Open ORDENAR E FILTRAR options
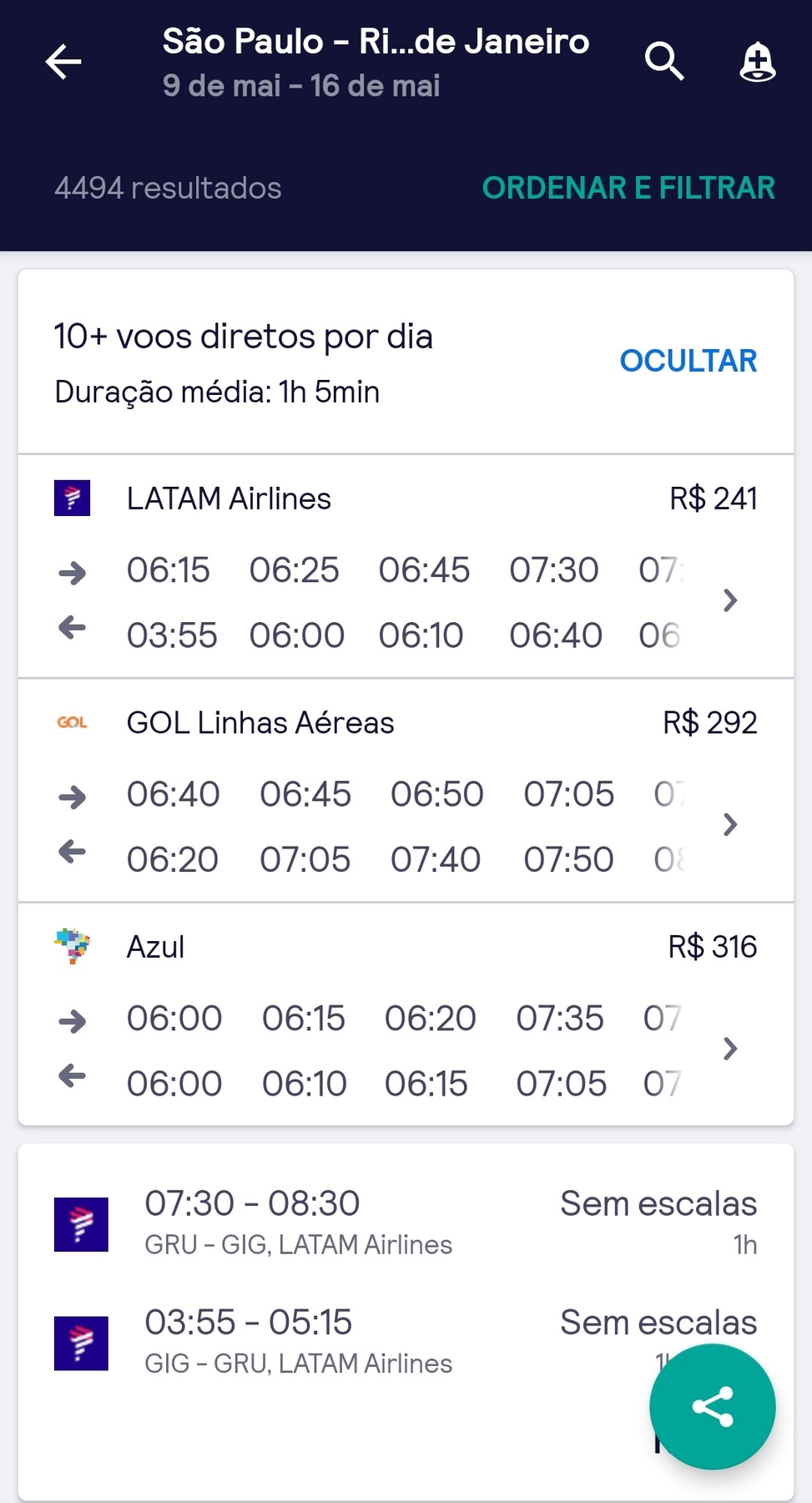 pos(628,188)
